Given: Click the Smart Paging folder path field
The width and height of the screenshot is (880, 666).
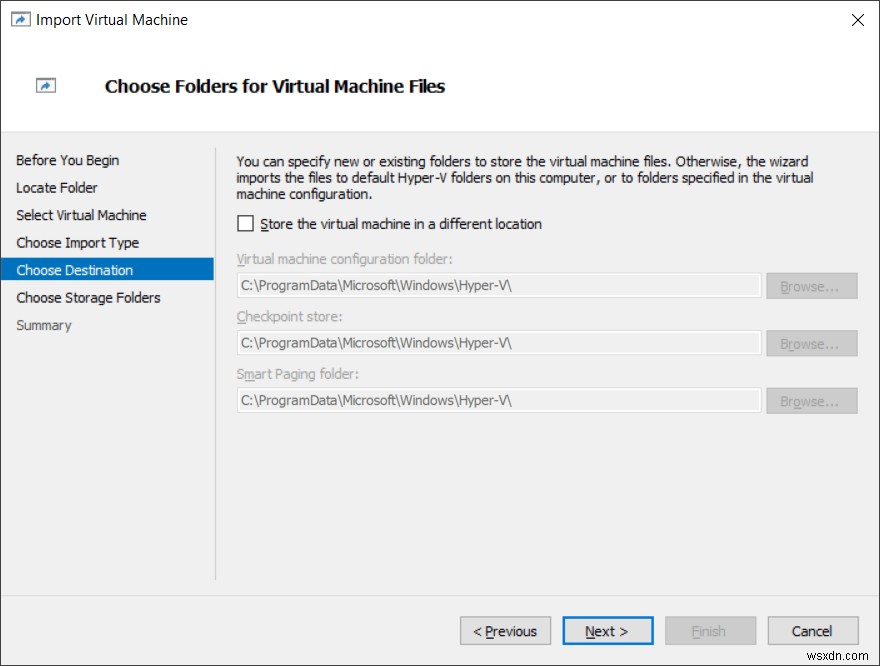Looking at the screenshot, I should click(498, 401).
